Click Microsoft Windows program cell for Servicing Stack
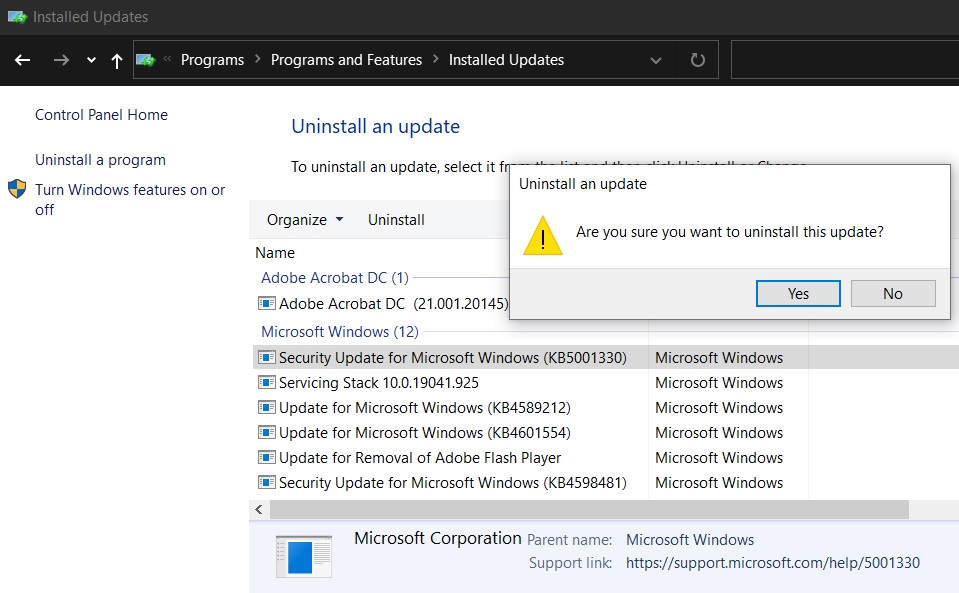Viewport: 959px width, 593px height. click(719, 383)
